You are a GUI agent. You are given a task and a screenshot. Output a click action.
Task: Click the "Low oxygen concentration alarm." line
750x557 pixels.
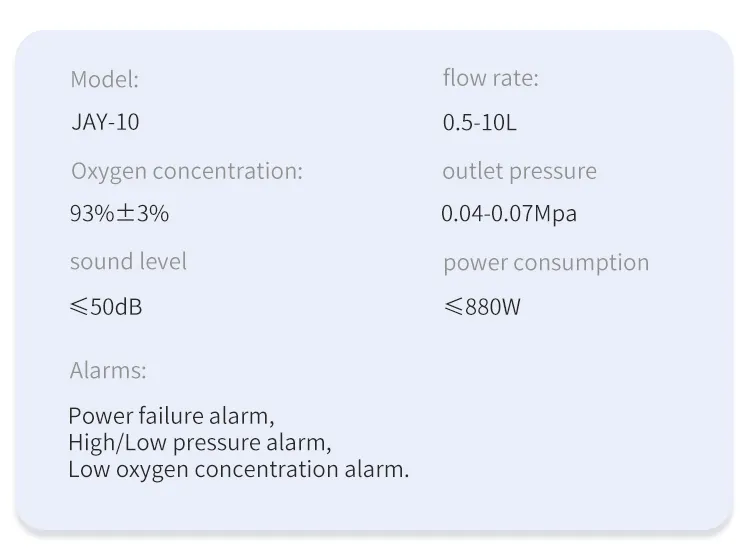(239, 469)
